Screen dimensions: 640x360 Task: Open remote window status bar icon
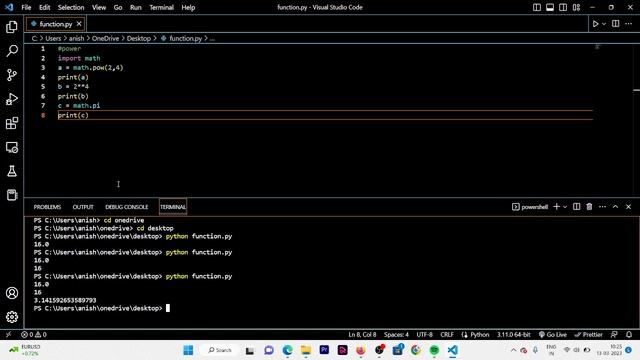tap(8, 334)
